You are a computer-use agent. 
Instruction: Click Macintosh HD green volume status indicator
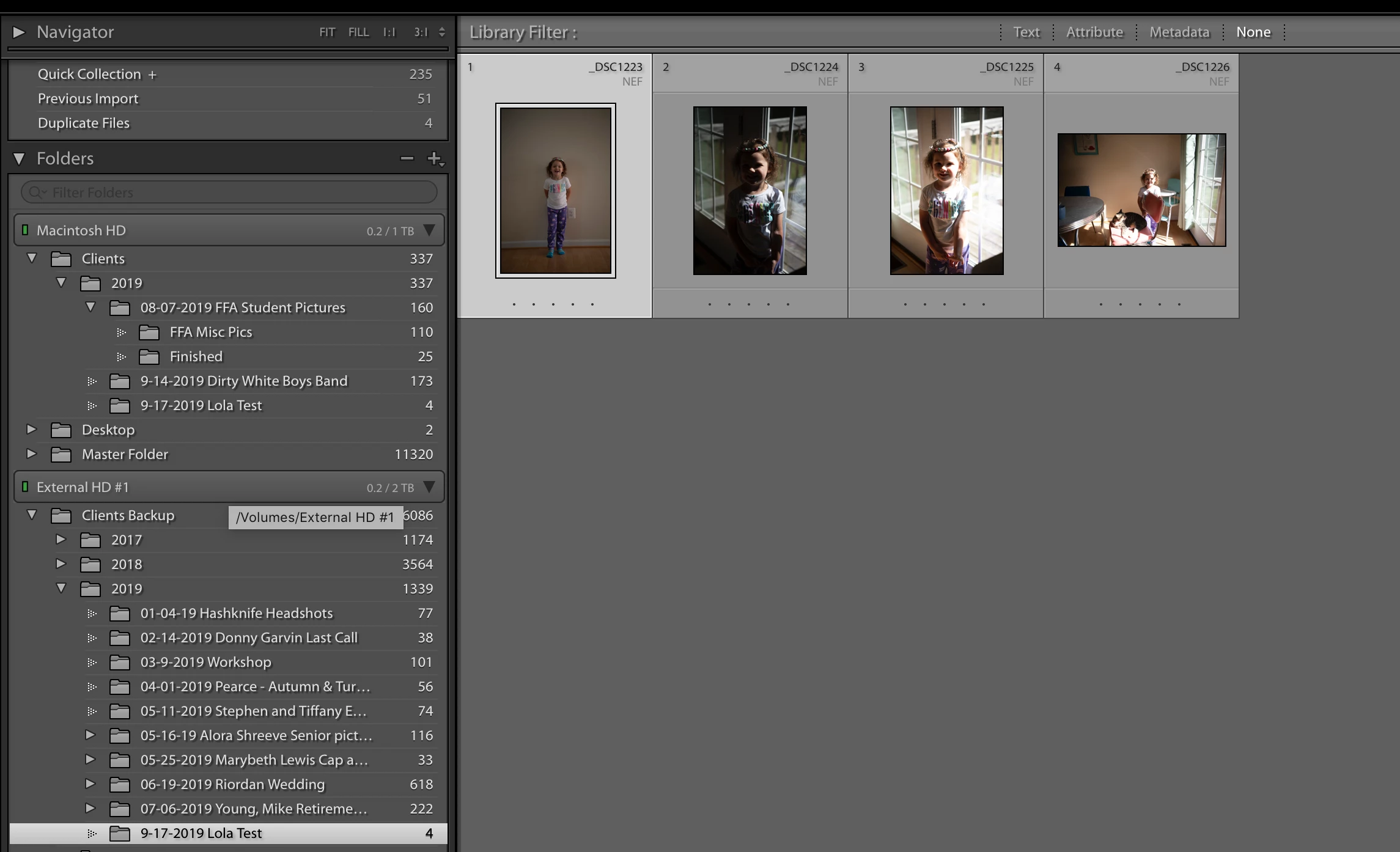pyautogui.click(x=25, y=230)
